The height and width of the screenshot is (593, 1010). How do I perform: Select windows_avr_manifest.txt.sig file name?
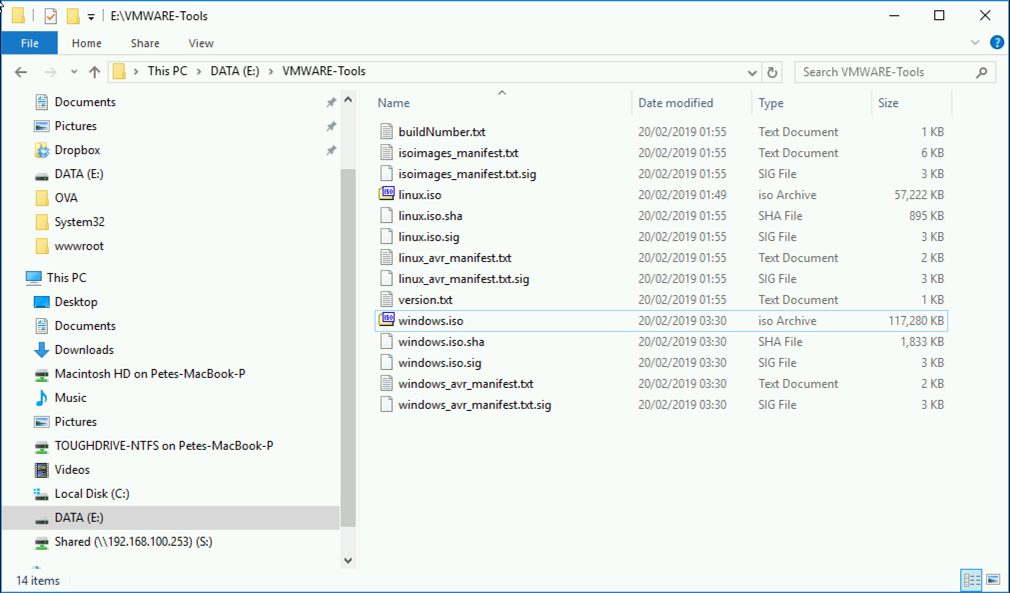[x=475, y=405]
